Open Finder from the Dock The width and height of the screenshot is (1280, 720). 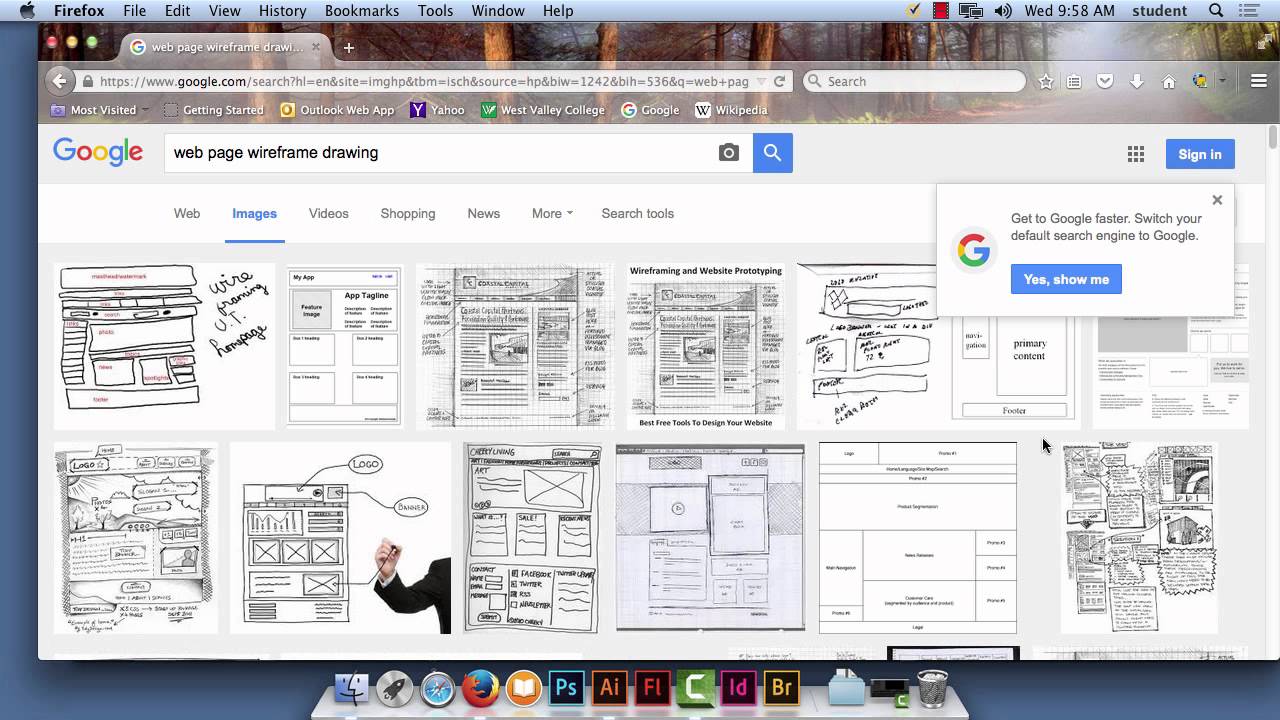click(352, 689)
